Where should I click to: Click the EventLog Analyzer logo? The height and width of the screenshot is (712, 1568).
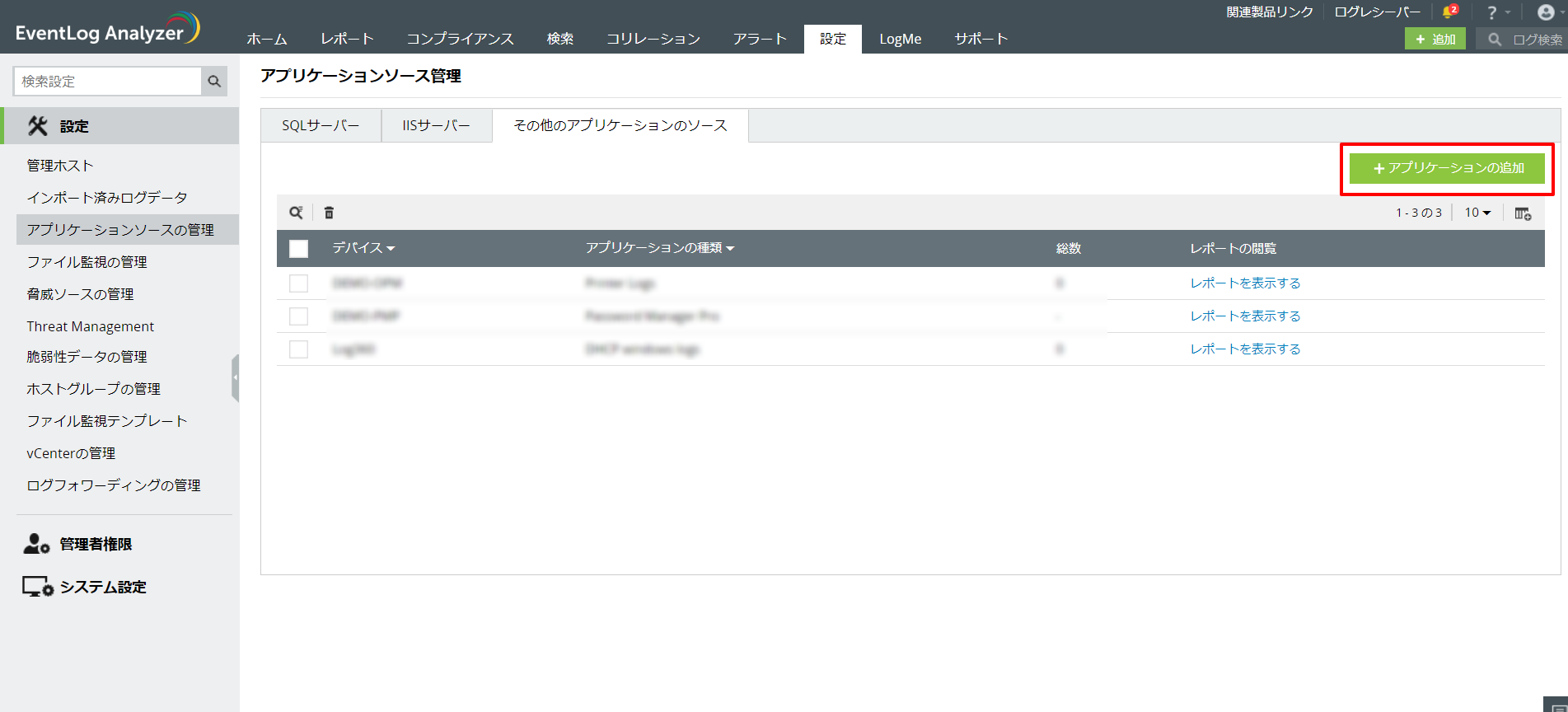tap(107, 29)
